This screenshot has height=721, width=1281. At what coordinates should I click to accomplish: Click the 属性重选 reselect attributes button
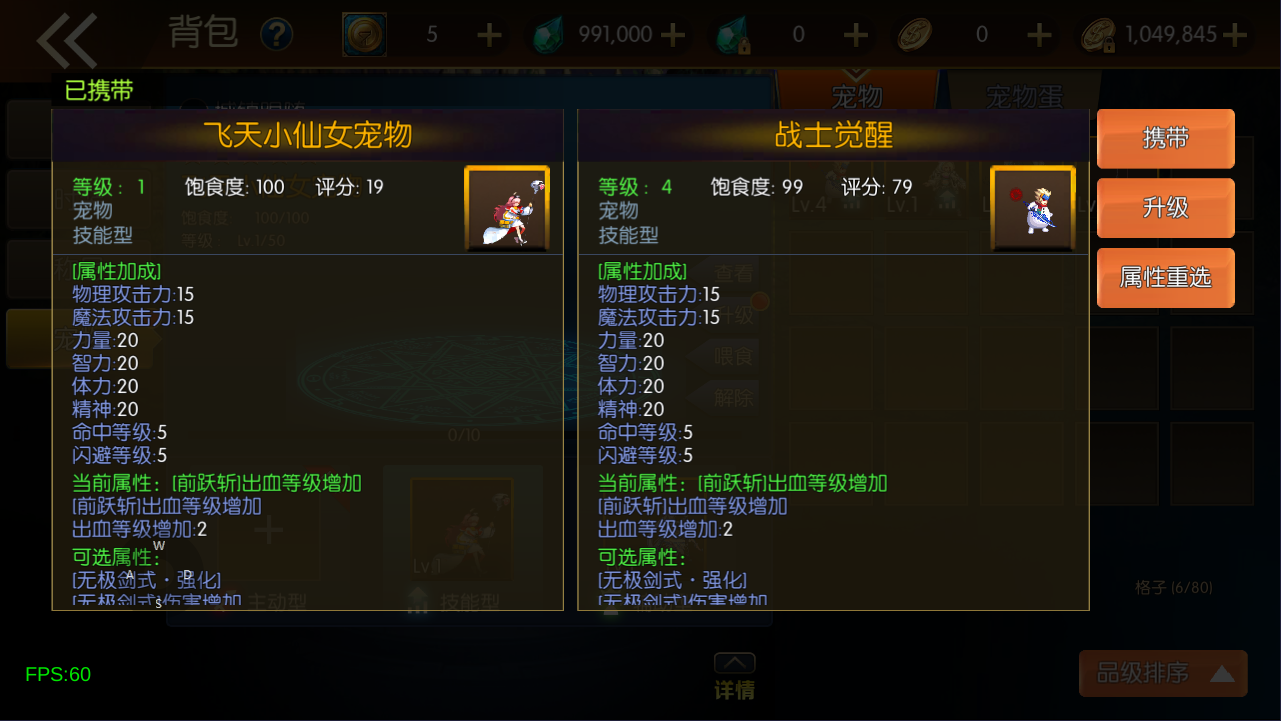pos(1166,278)
